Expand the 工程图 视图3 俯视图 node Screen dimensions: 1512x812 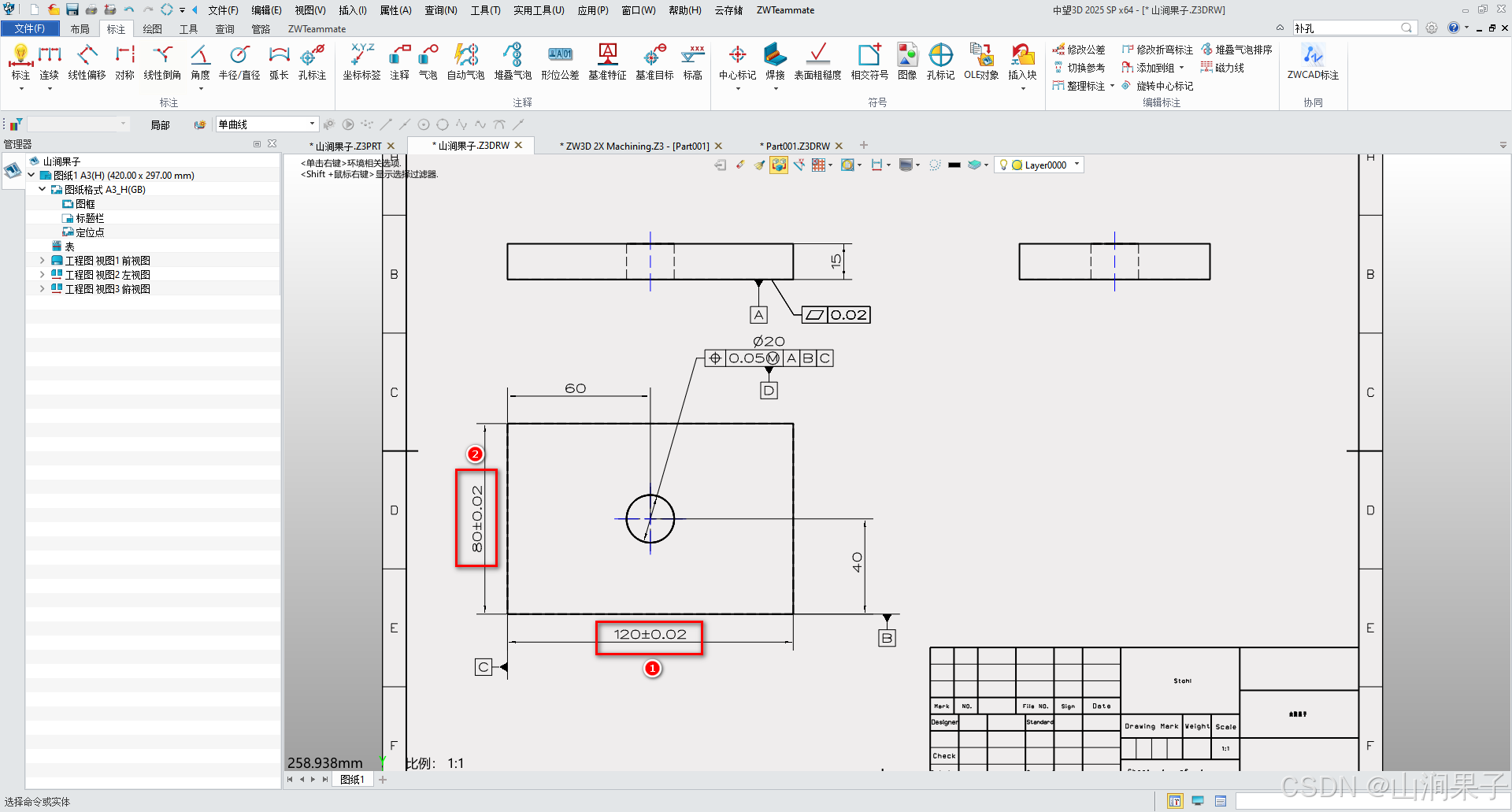[x=43, y=289]
